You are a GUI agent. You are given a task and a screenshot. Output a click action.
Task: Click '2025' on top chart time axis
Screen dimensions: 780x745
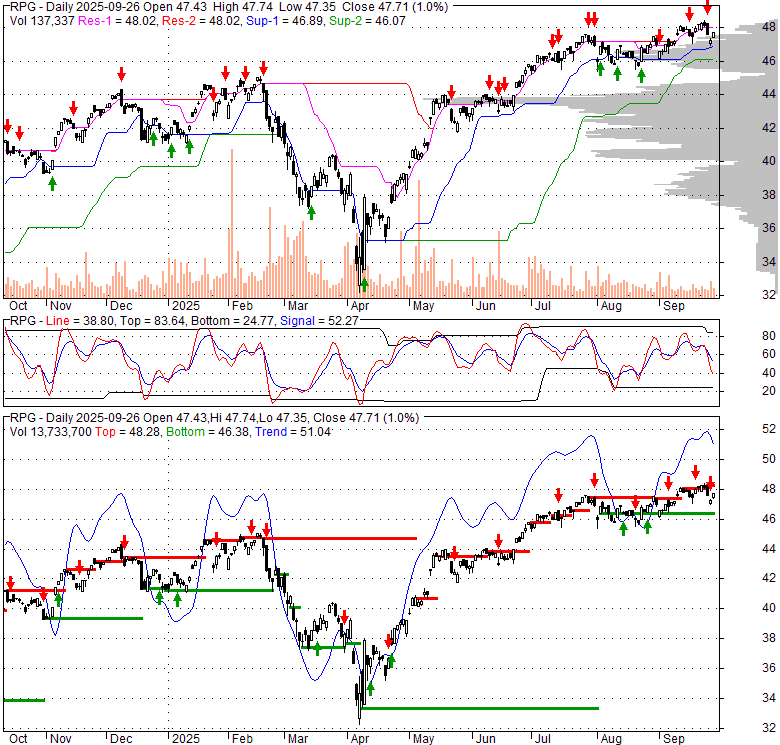tap(186, 306)
